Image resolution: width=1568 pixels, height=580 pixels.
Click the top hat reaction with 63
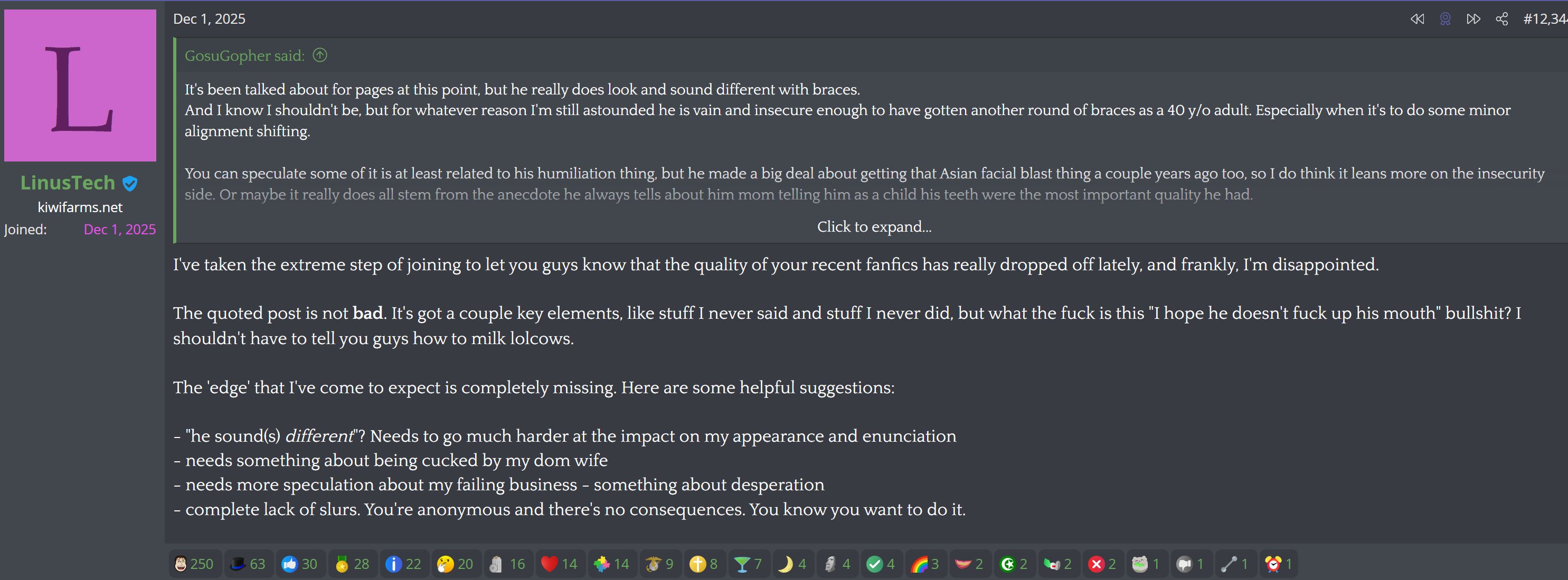[248, 564]
